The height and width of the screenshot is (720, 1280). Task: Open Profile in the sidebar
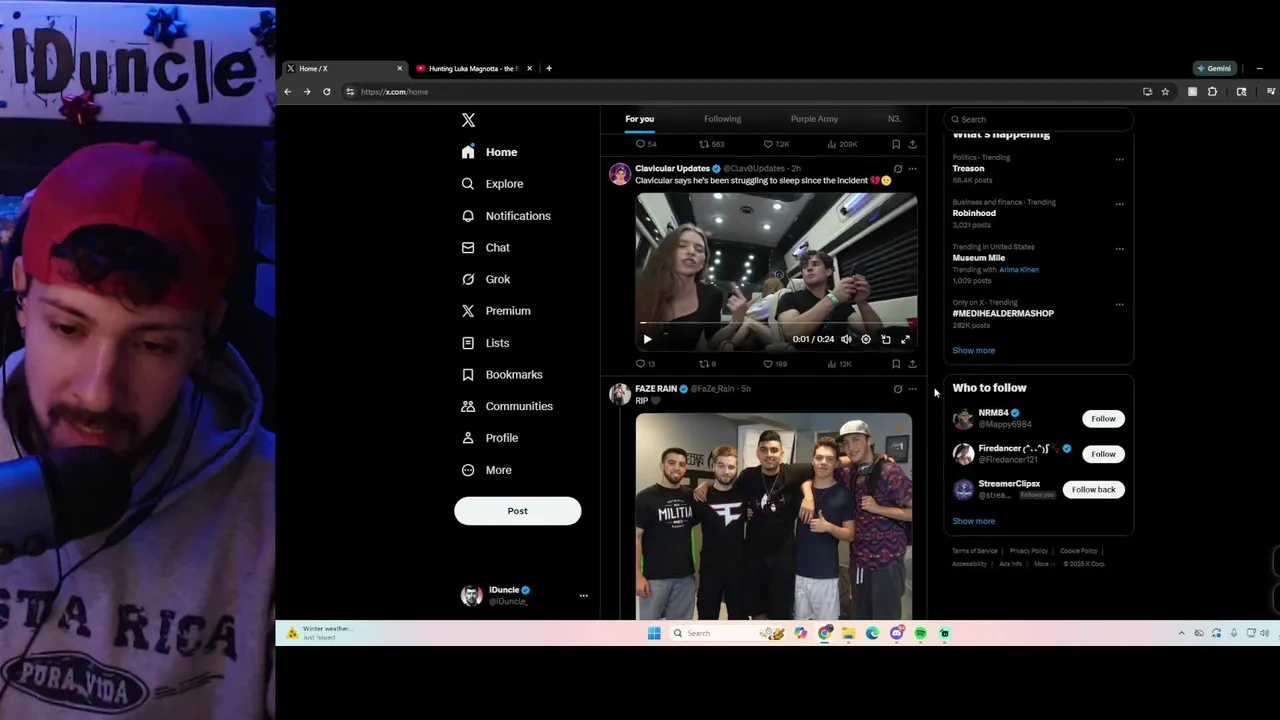489,438
